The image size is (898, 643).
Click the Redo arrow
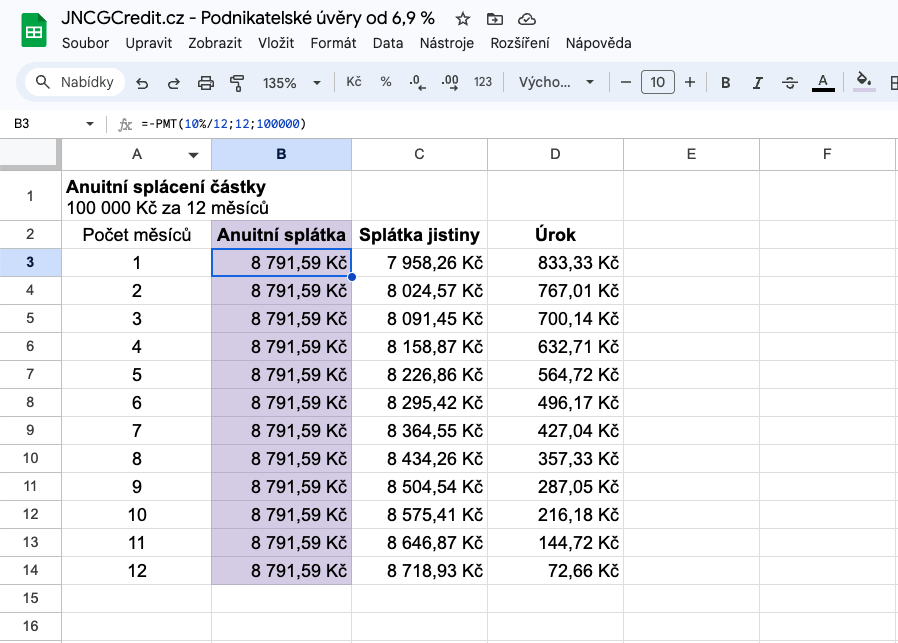(174, 83)
